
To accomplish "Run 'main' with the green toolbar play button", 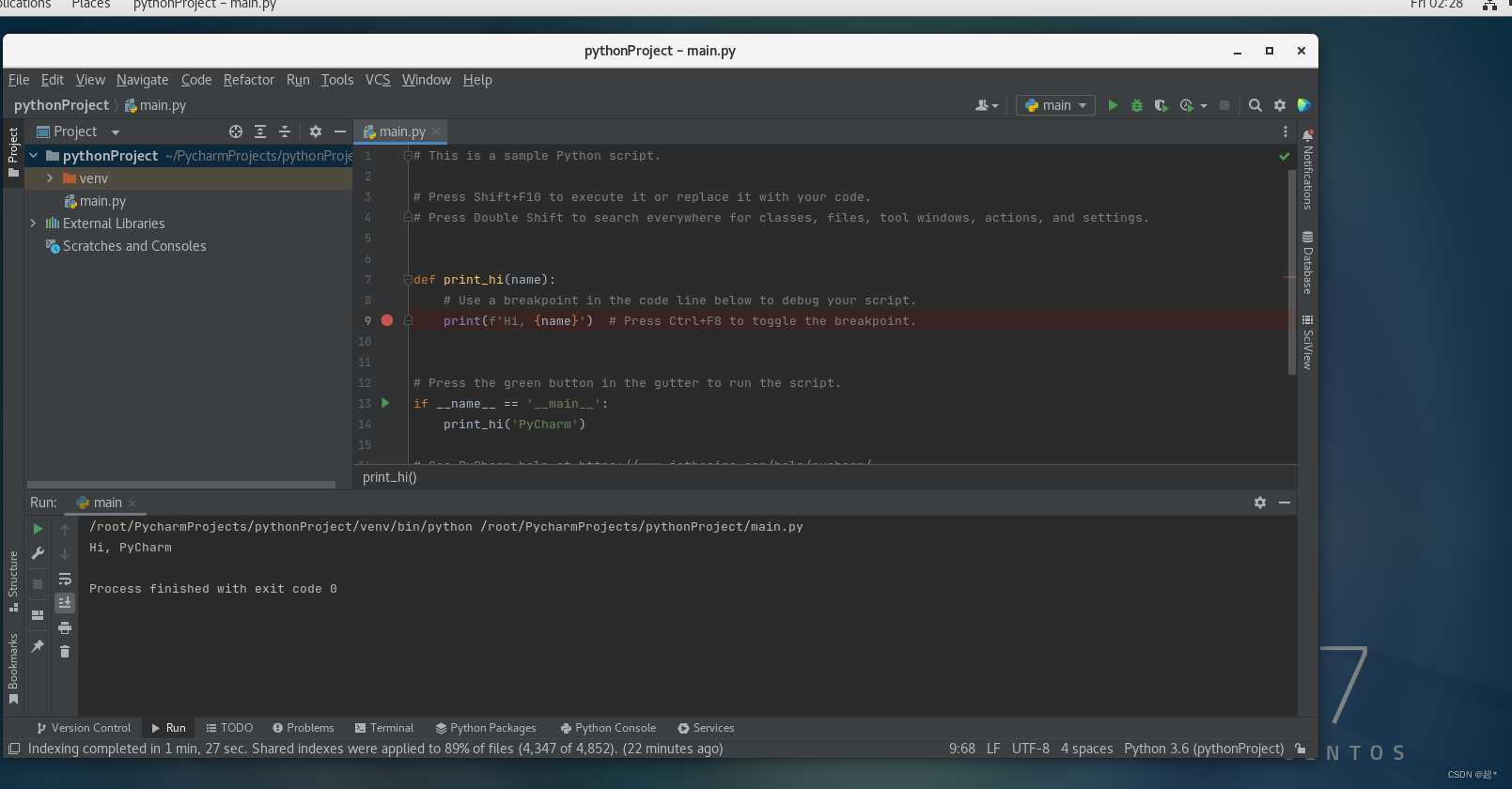I will tap(1113, 105).
